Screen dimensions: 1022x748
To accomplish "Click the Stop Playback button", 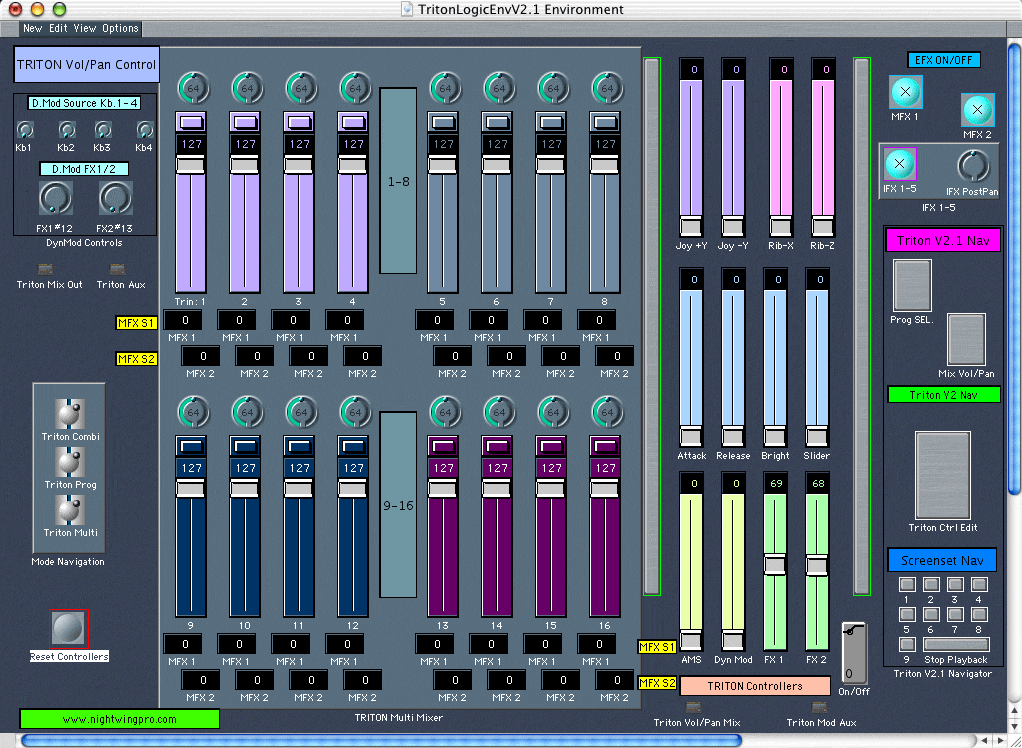I will [955, 644].
